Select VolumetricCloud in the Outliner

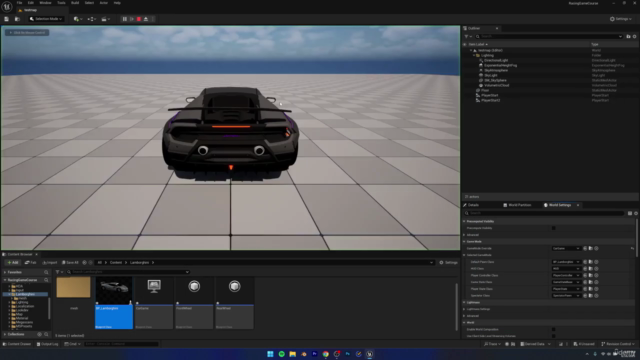497,85
